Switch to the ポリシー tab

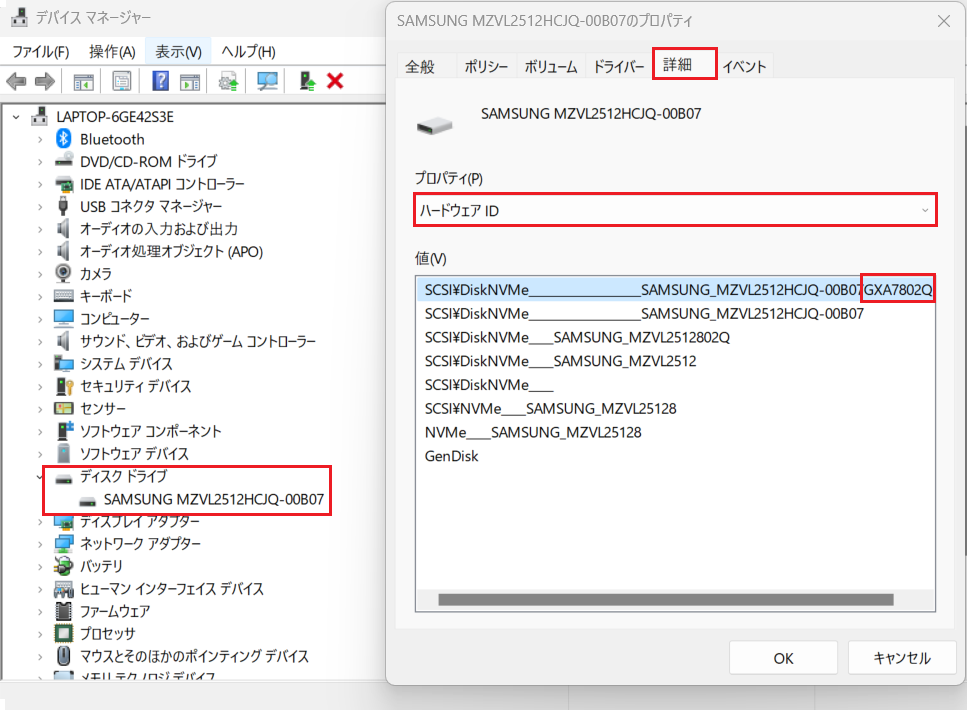(486, 67)
